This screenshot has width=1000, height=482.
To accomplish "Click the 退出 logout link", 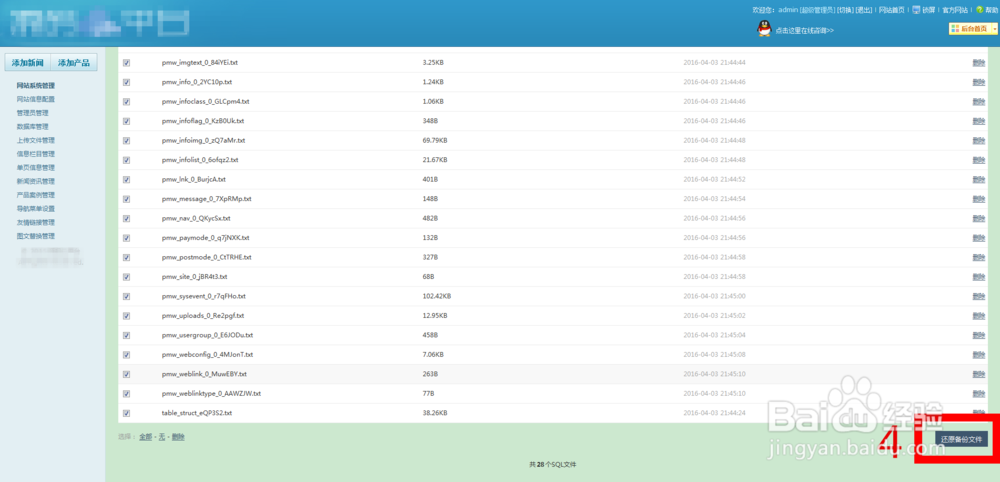I will (864, 10).
